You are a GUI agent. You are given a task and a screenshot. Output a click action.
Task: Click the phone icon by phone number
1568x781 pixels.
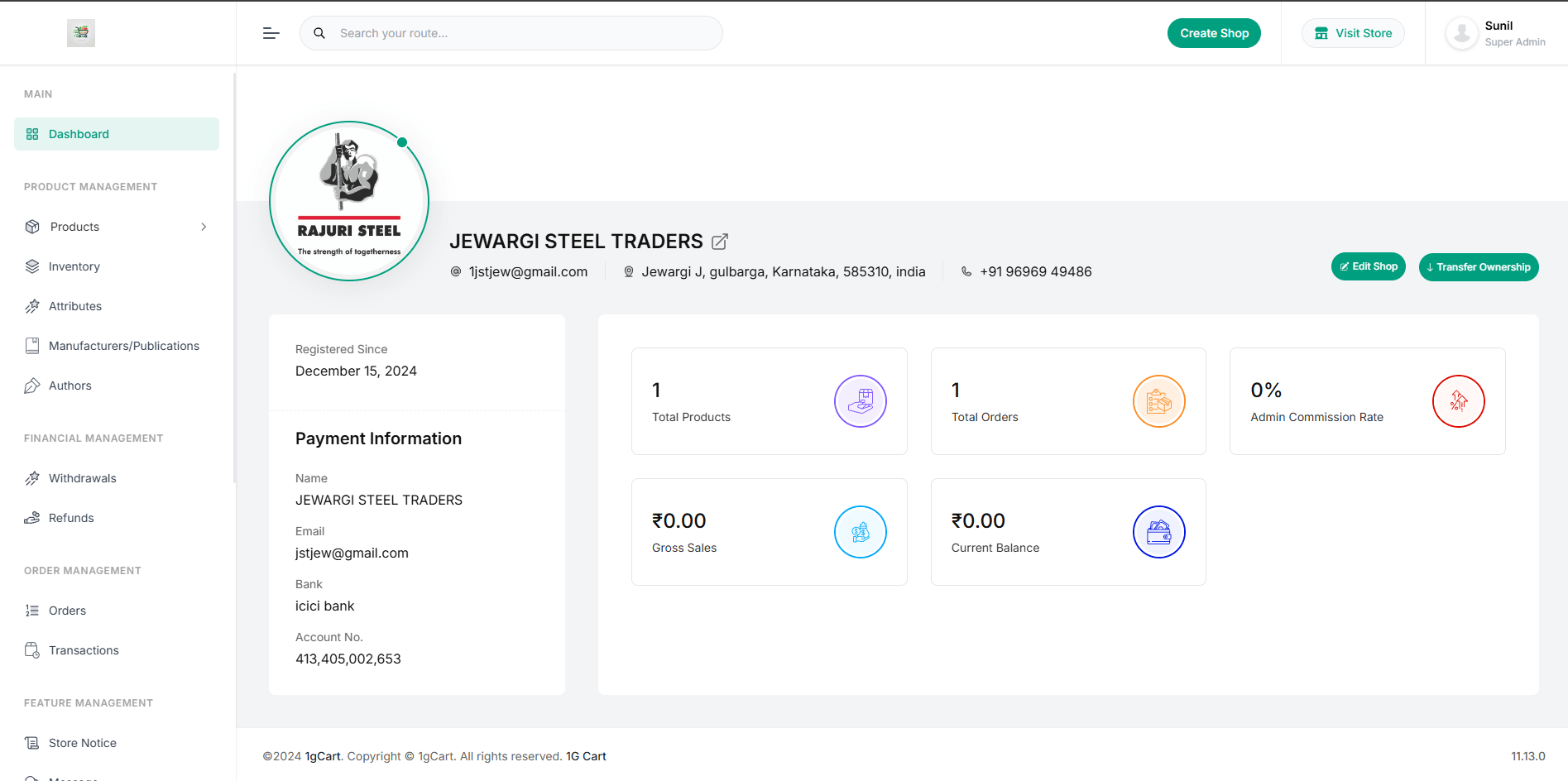point(966,271)
